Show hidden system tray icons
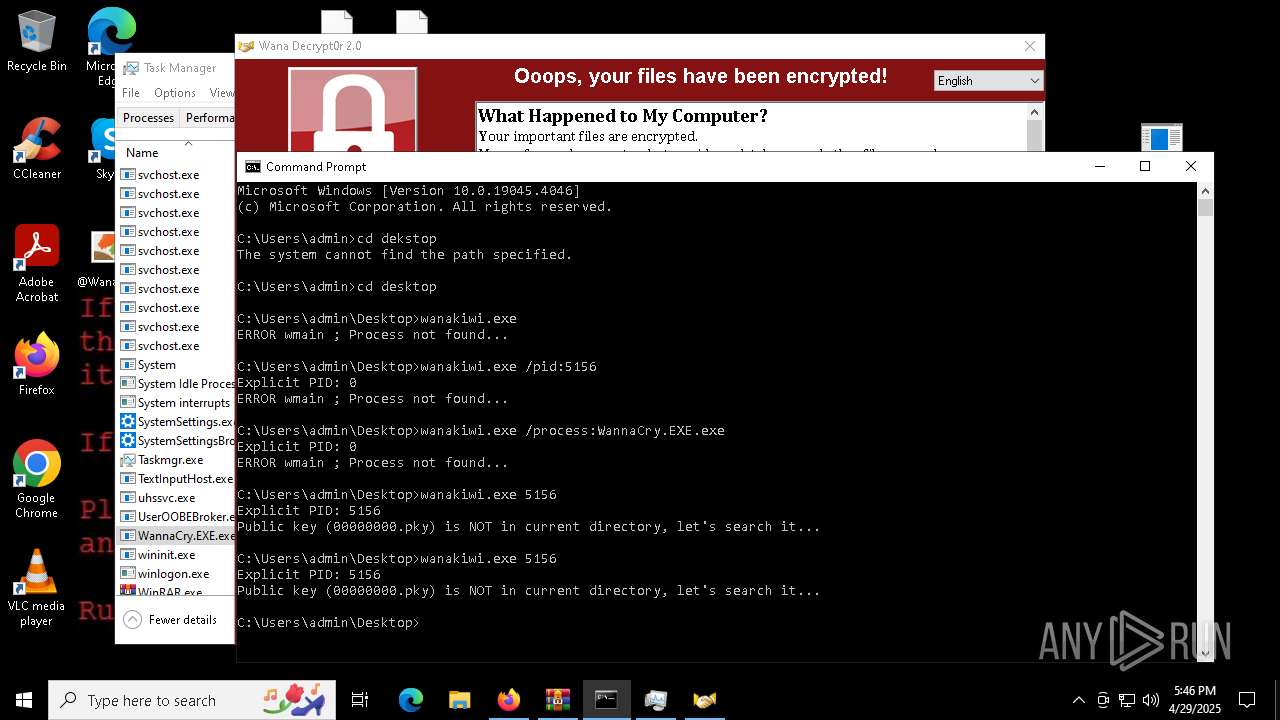The image size is (1280, 720). (x=1078, y=700)
